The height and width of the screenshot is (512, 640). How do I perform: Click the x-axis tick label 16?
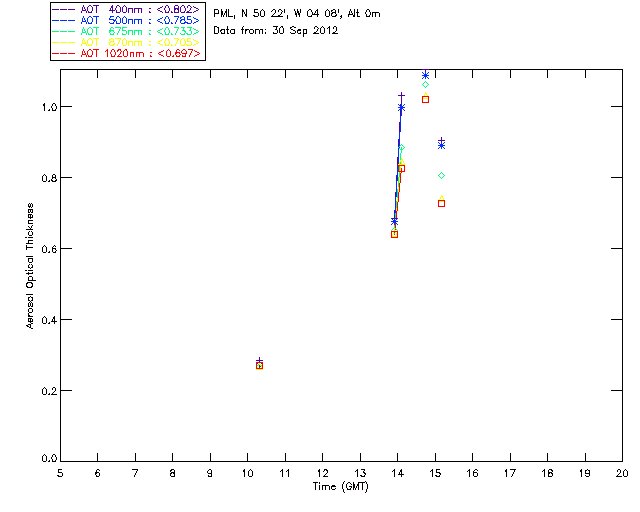pos(472,473)
